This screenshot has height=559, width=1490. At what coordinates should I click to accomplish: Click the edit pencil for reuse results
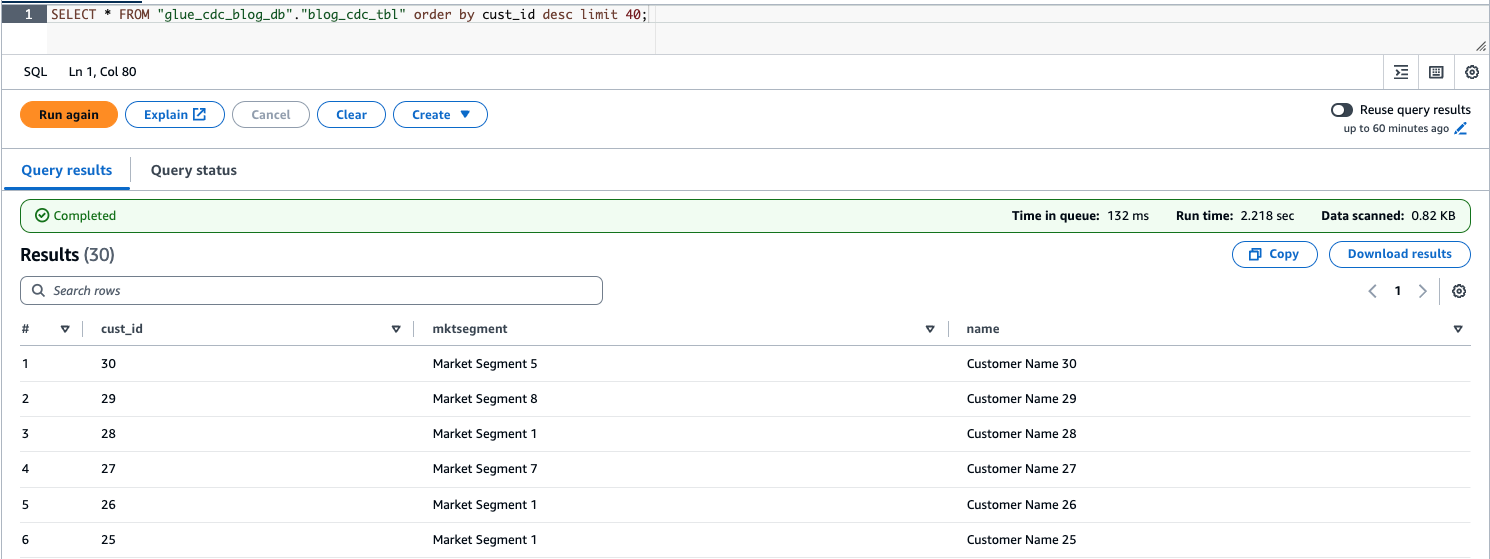1461,129
